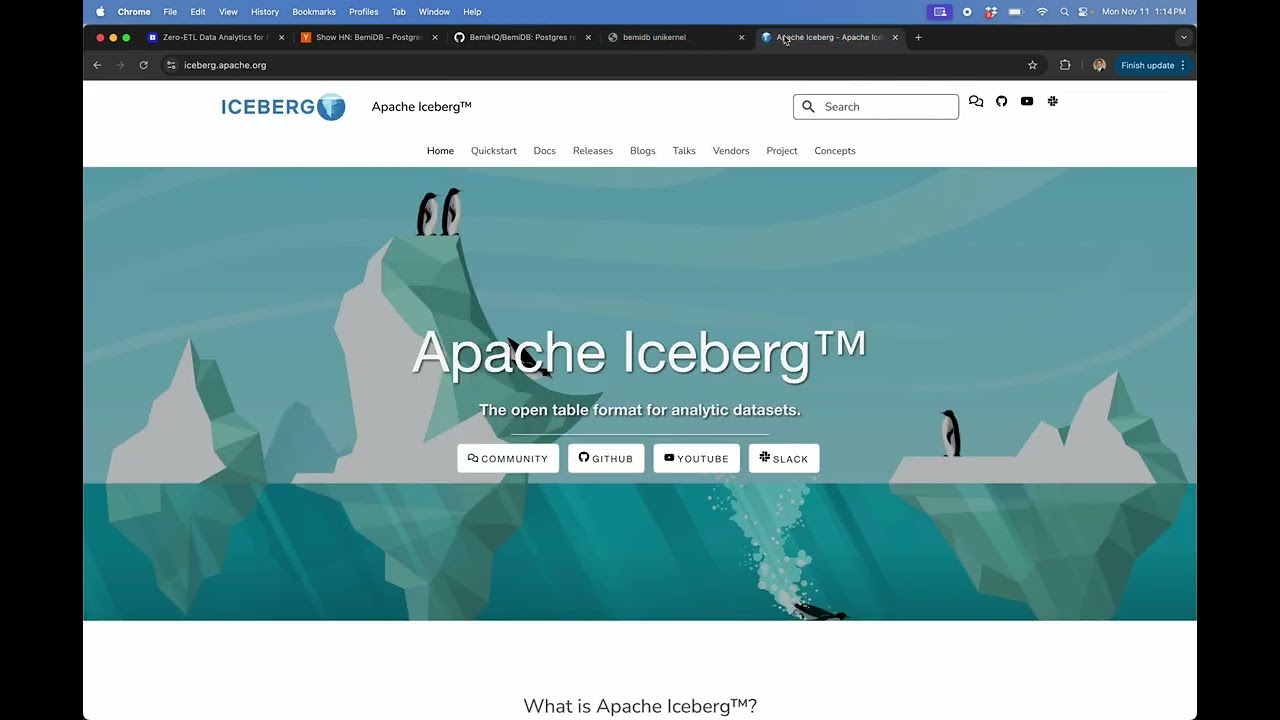The height and width of the screenshot is (720, 1280).
Task: Open the community chat icon in header
Action: (976, 102)
